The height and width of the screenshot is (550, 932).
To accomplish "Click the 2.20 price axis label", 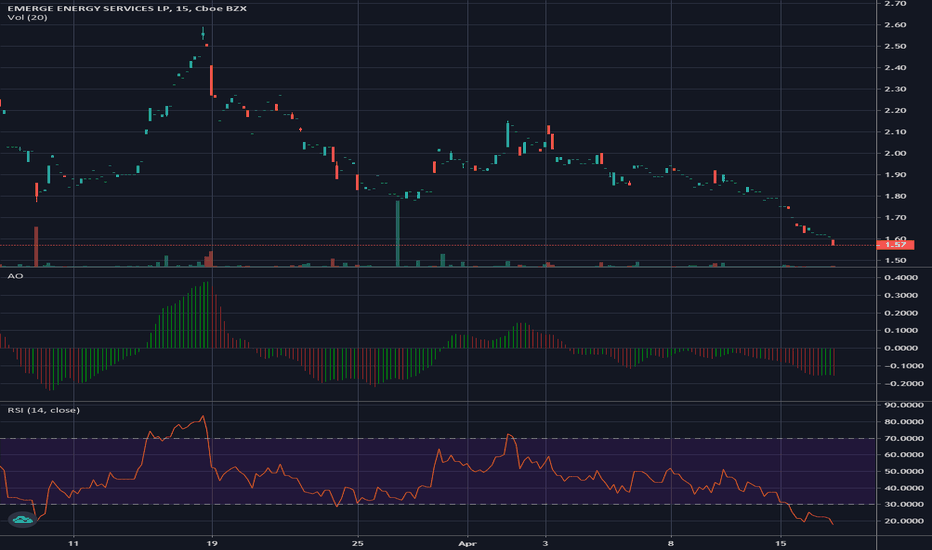I will click(x=895, y=111).
